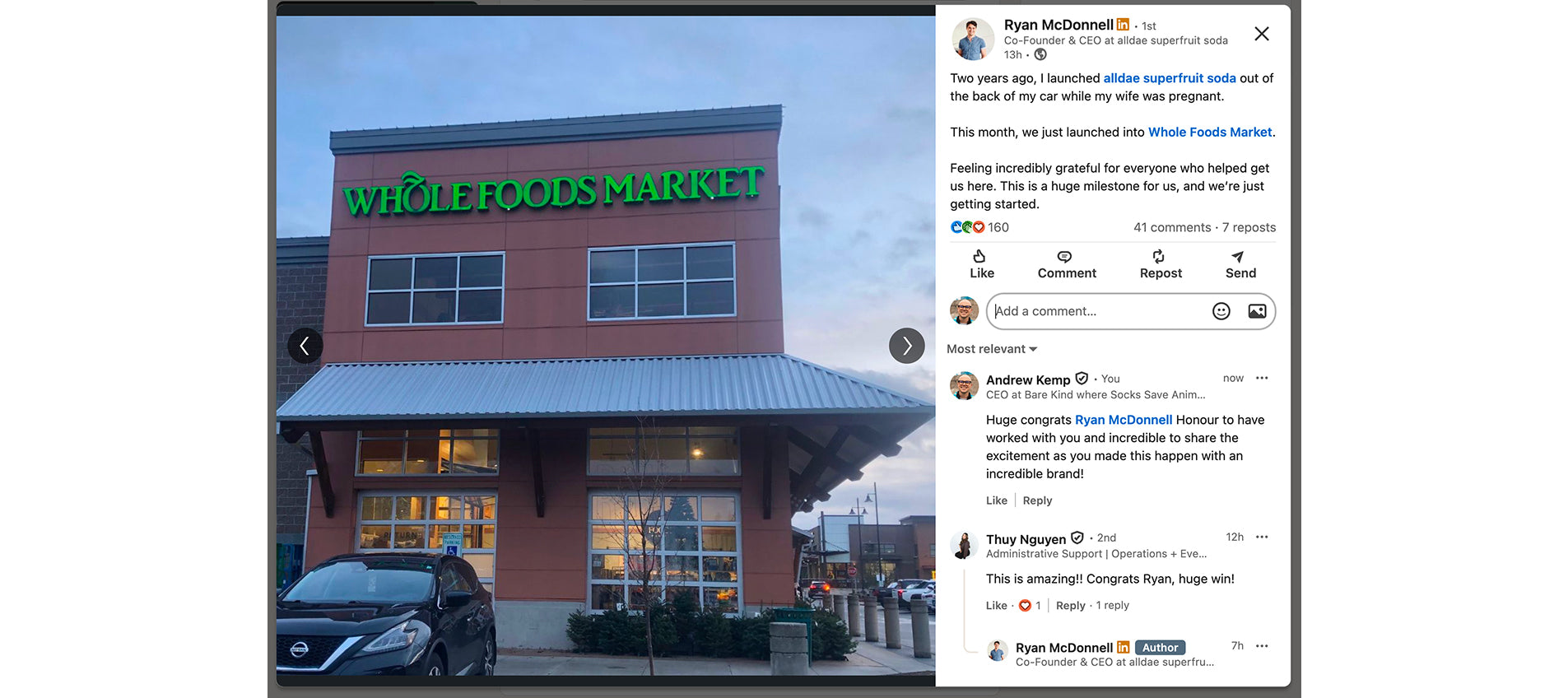Open the Whole Foods Market link
Screen dimensions: 1568x698
click(1210, 132)
